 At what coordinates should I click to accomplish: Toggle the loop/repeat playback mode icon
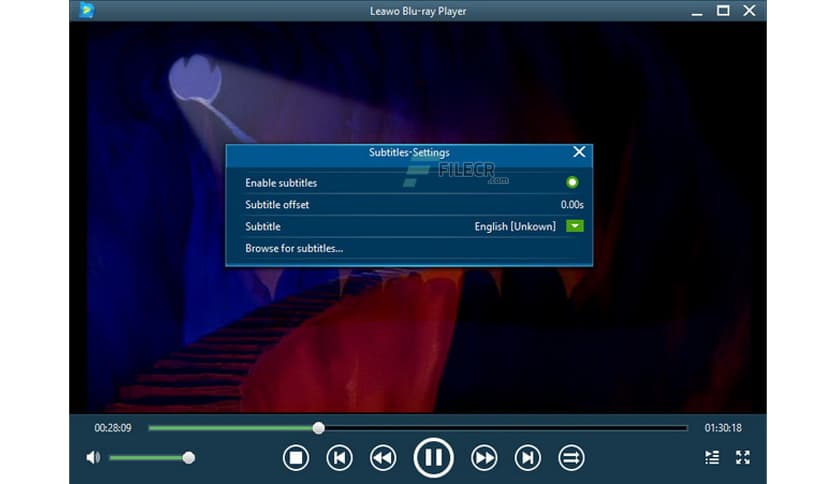(x=571, y=457)
